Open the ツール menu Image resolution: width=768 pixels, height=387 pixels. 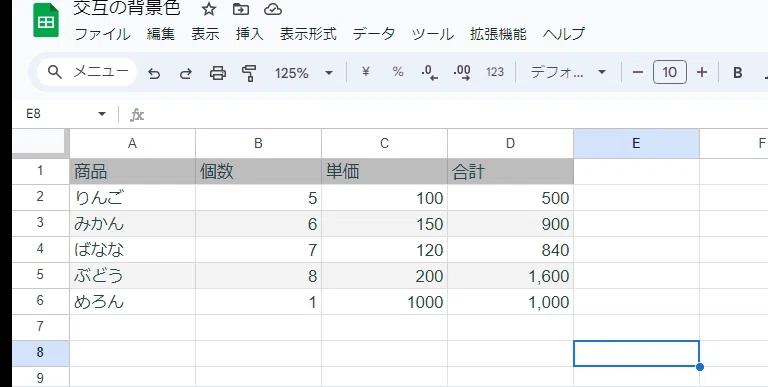[x=432, y=34]
